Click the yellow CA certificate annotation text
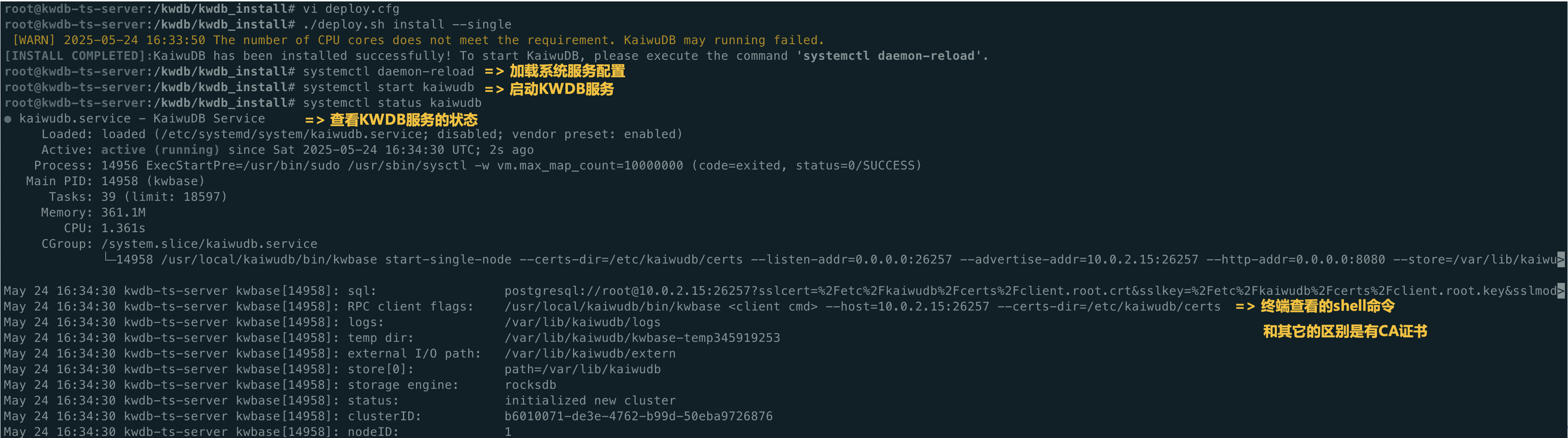Image resolution: width=1568 pixels, height=438 pixels. point(1345,332)
